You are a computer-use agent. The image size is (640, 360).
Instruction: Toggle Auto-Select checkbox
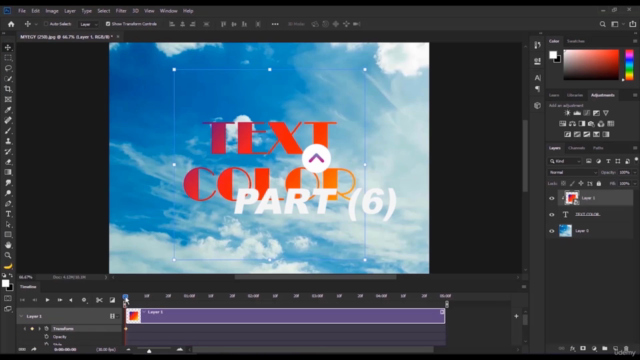point(46,24)
